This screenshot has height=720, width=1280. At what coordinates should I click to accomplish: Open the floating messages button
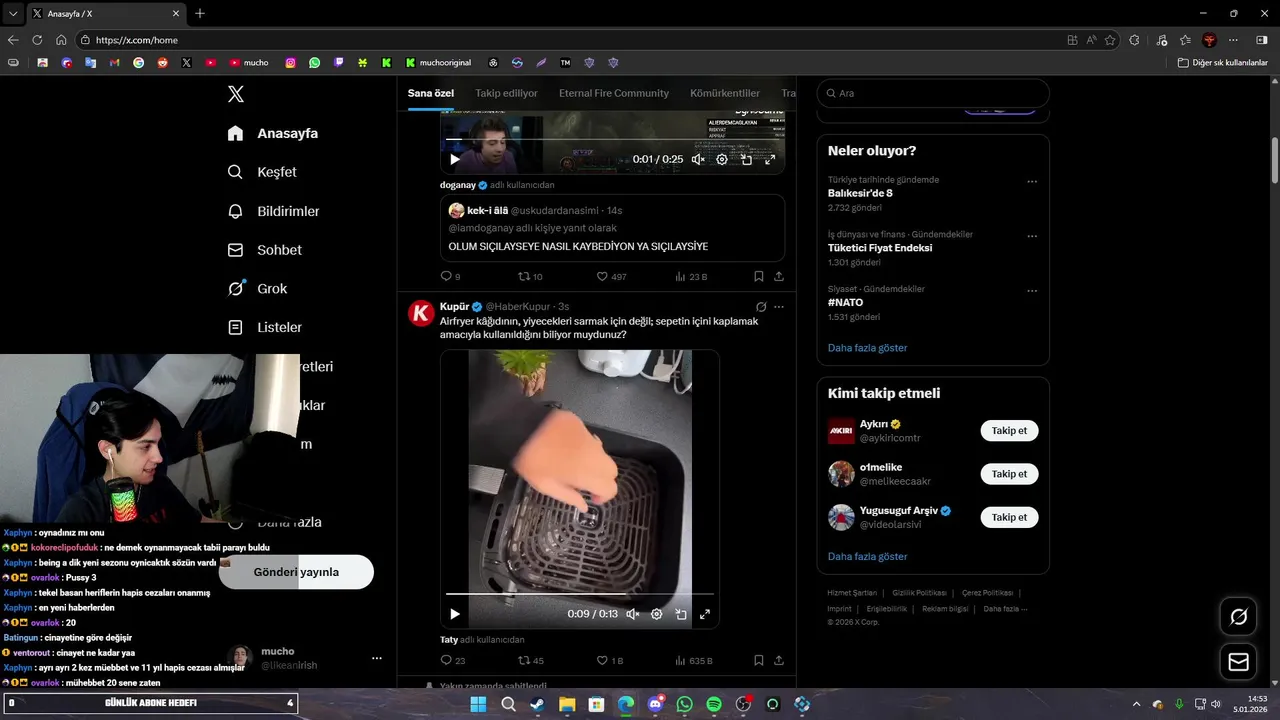1238,662
